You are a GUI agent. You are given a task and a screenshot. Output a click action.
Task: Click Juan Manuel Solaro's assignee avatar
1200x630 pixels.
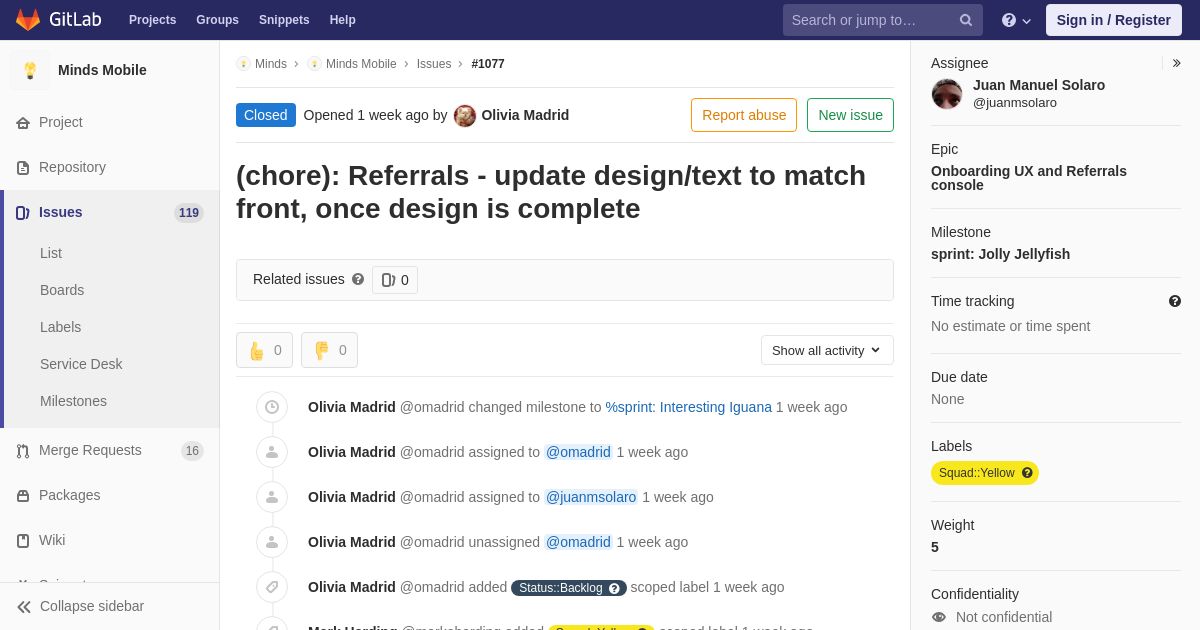pos(947,94)
